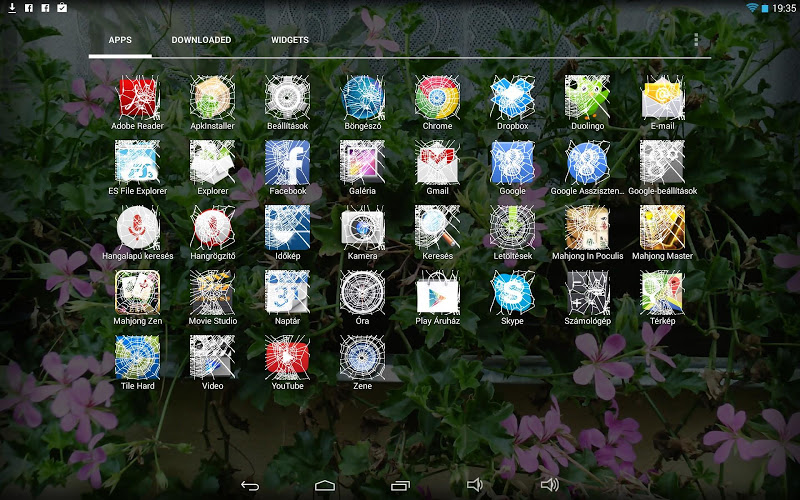
Task: Open the Zene music app
Action: coord(362,358)
